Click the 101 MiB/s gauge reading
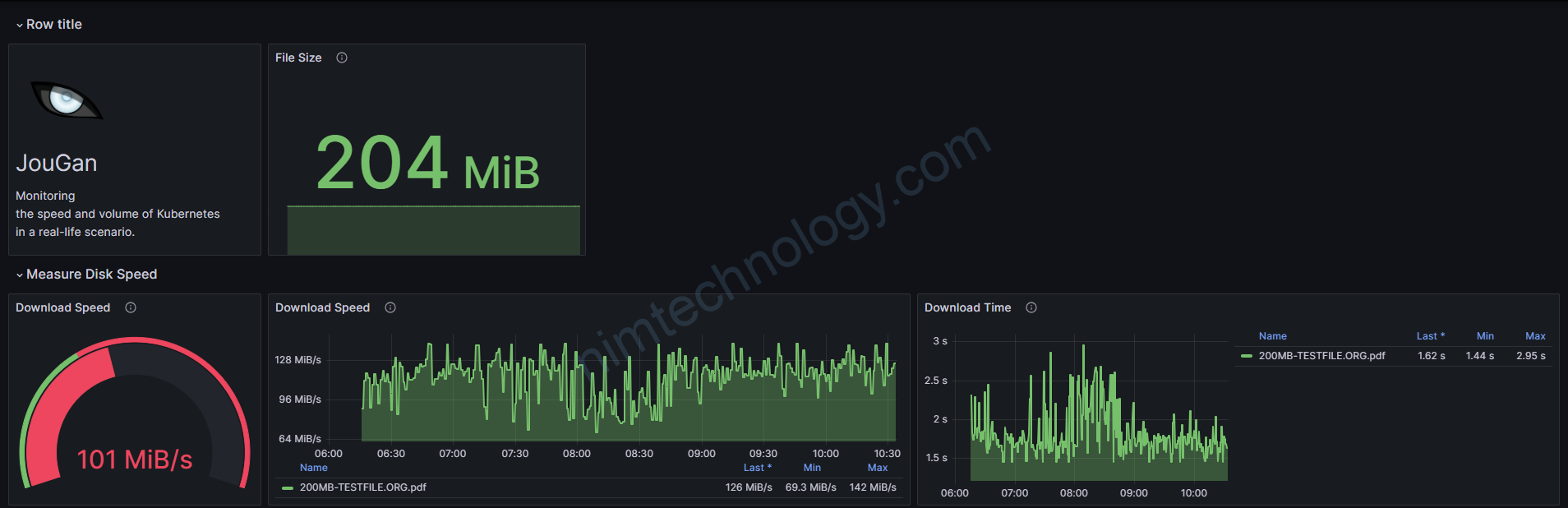Screen dimensions: 1568x508 (135, 460)
